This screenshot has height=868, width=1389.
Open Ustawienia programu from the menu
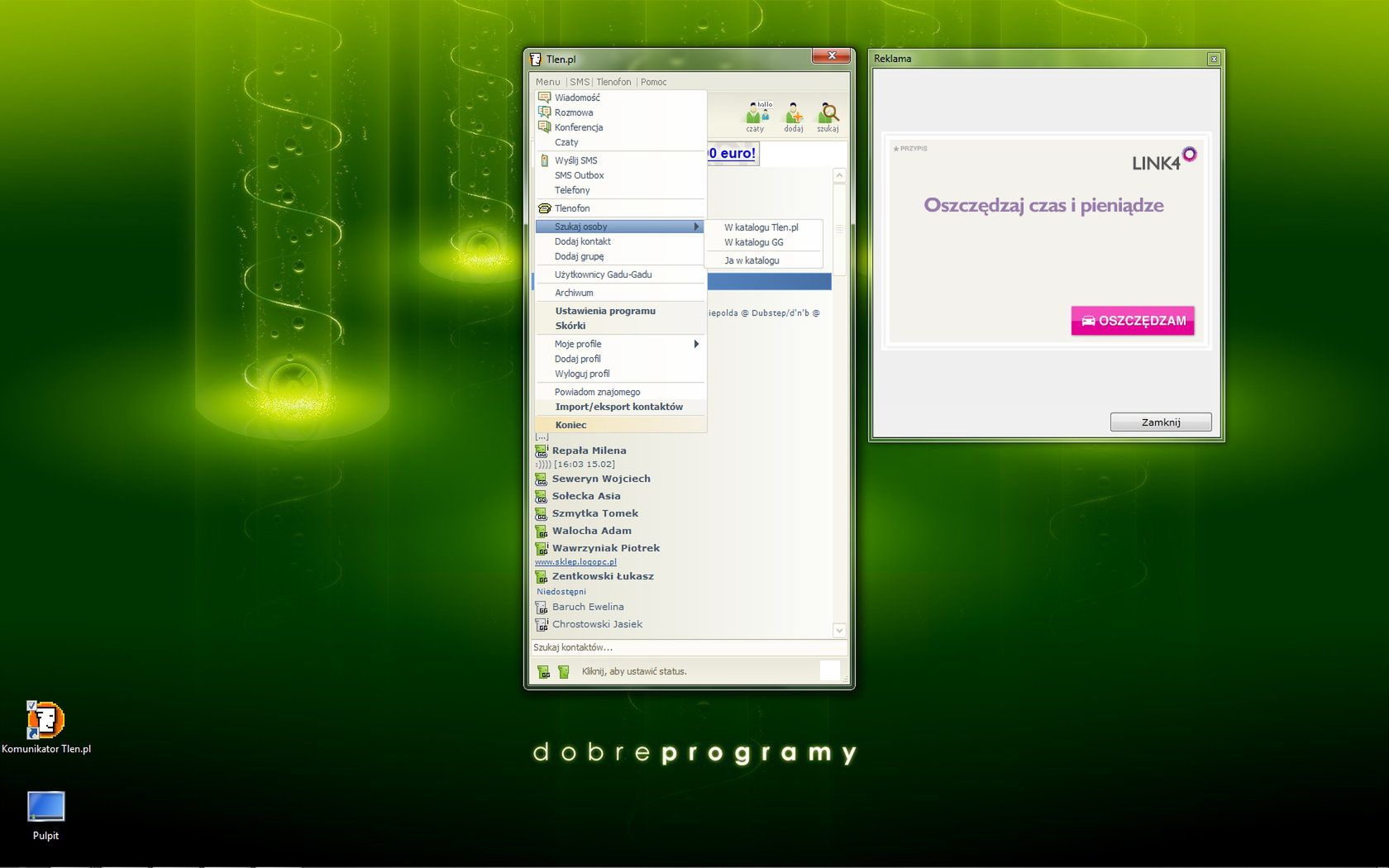click(x=620, y=311)
